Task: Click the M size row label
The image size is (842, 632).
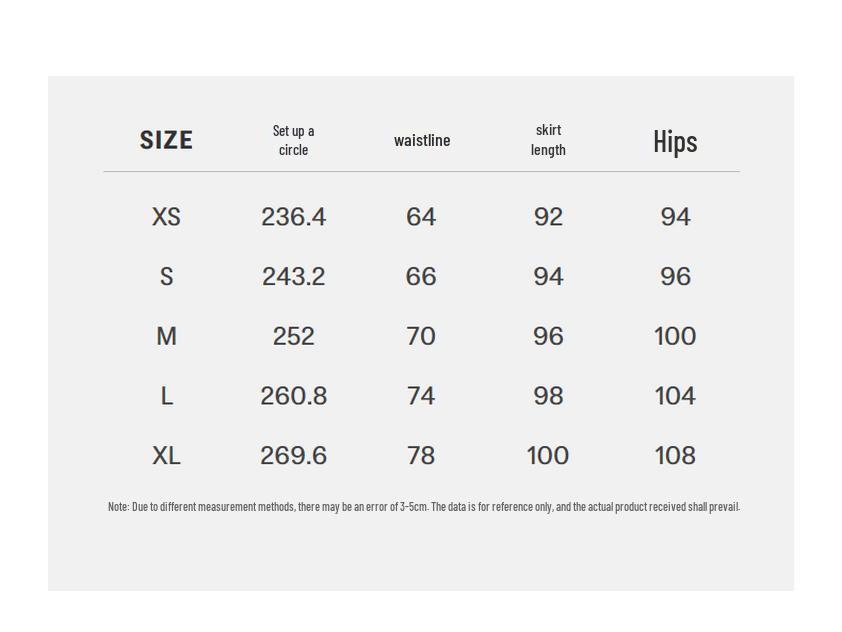Action: [166, 336]
